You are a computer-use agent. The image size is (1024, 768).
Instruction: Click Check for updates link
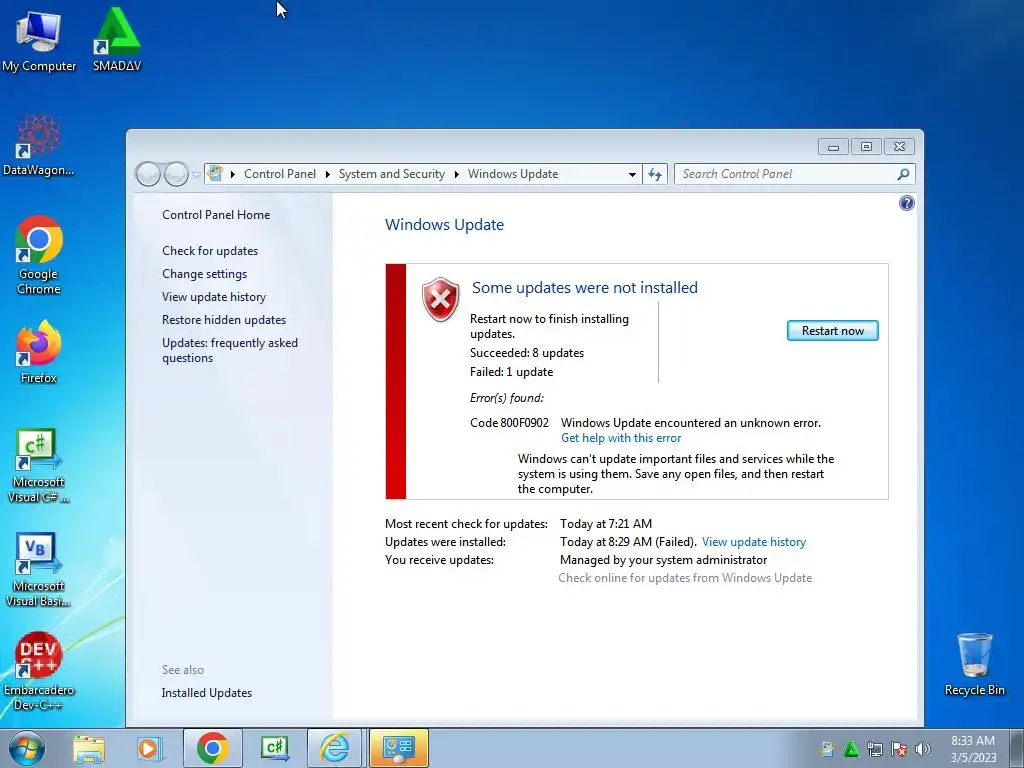pyautogui.click(x=210, y=251)
